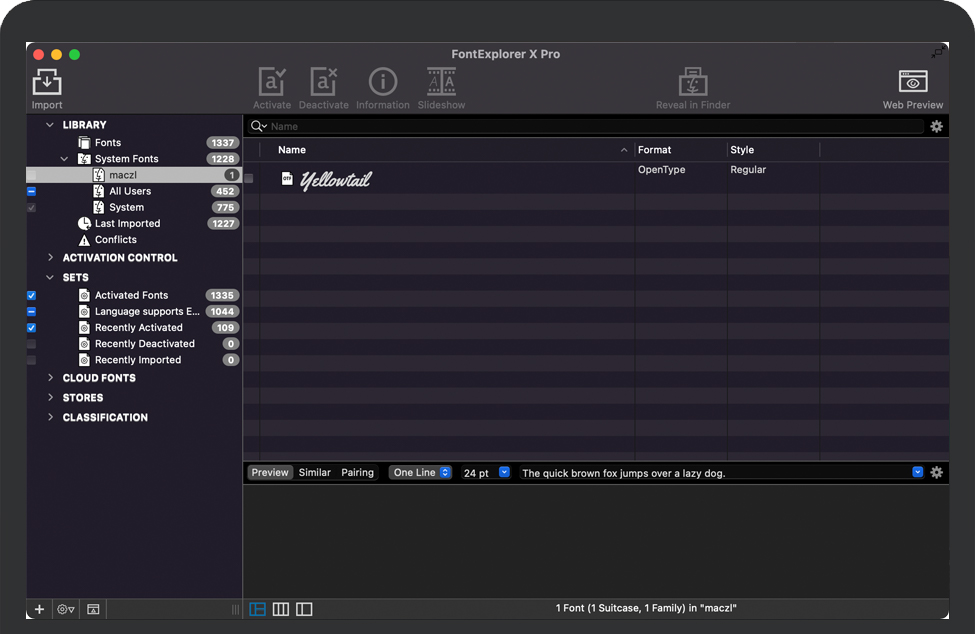975x634 pixels.
Task: Sort the list by Format column
Action: click(680, 150)
